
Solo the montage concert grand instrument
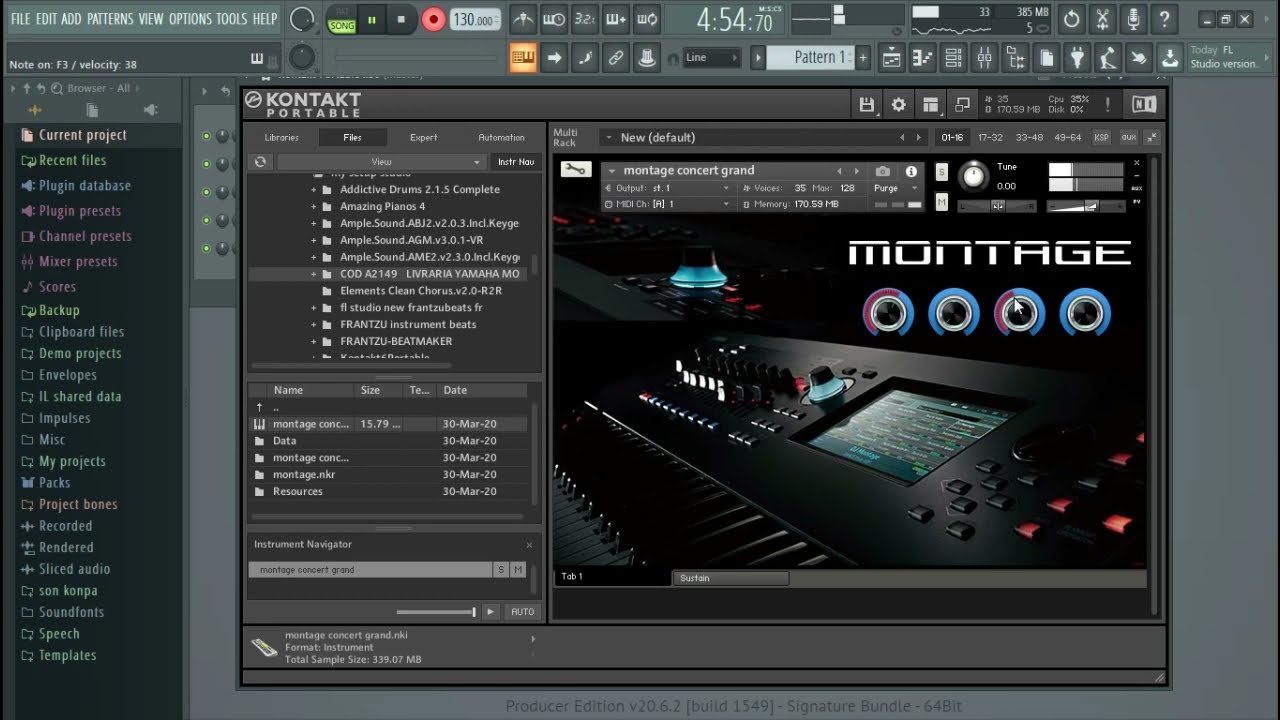point(941,172)
